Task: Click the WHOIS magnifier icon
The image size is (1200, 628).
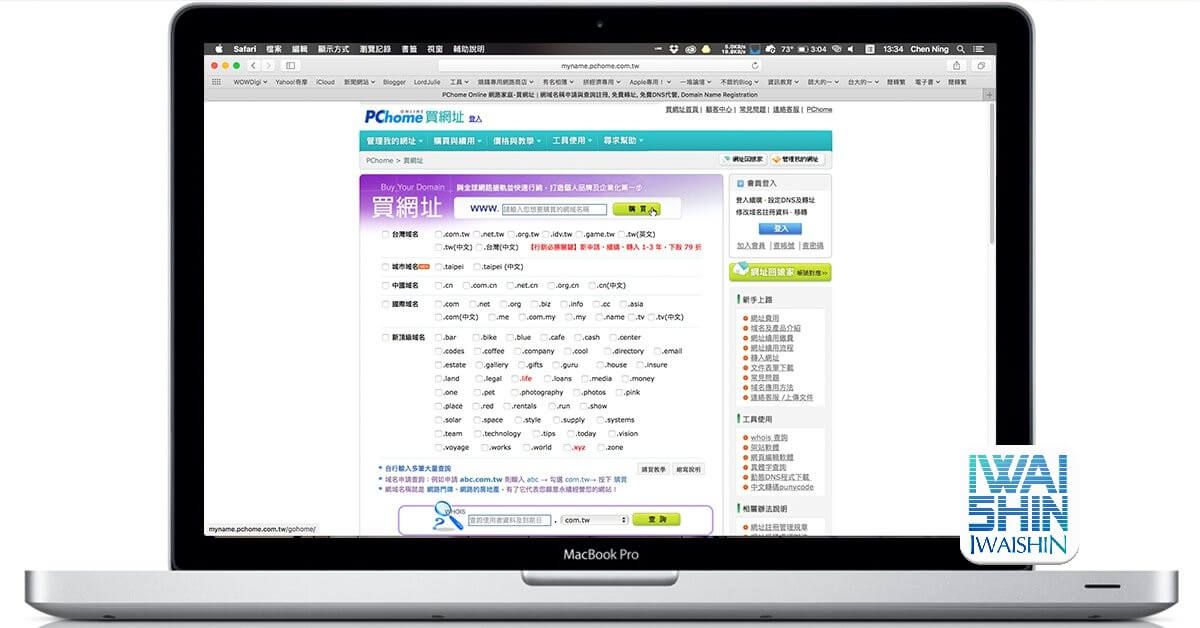Action: tap(446, 516)
